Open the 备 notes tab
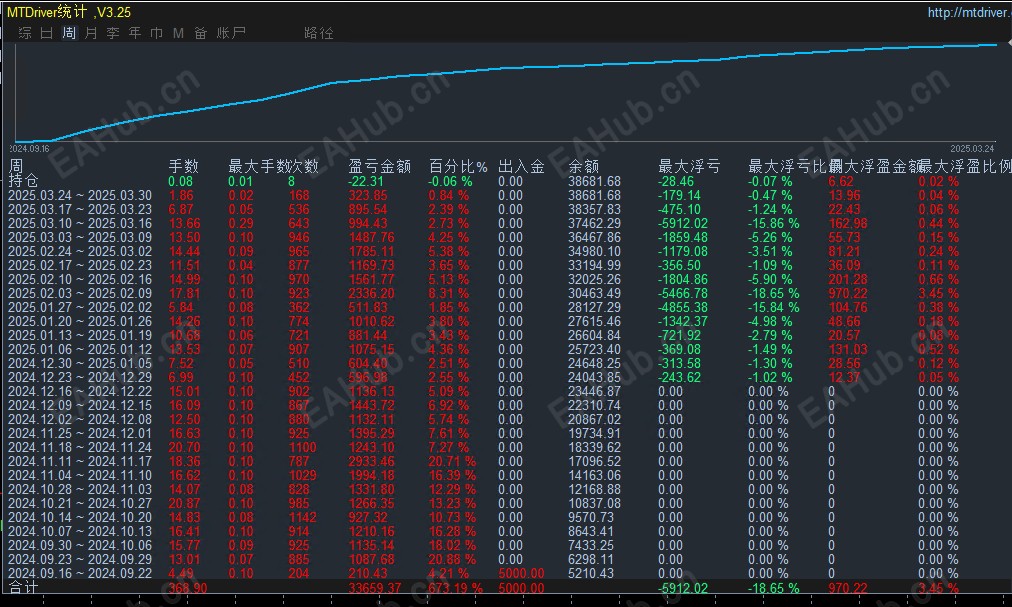 point(201,33)
